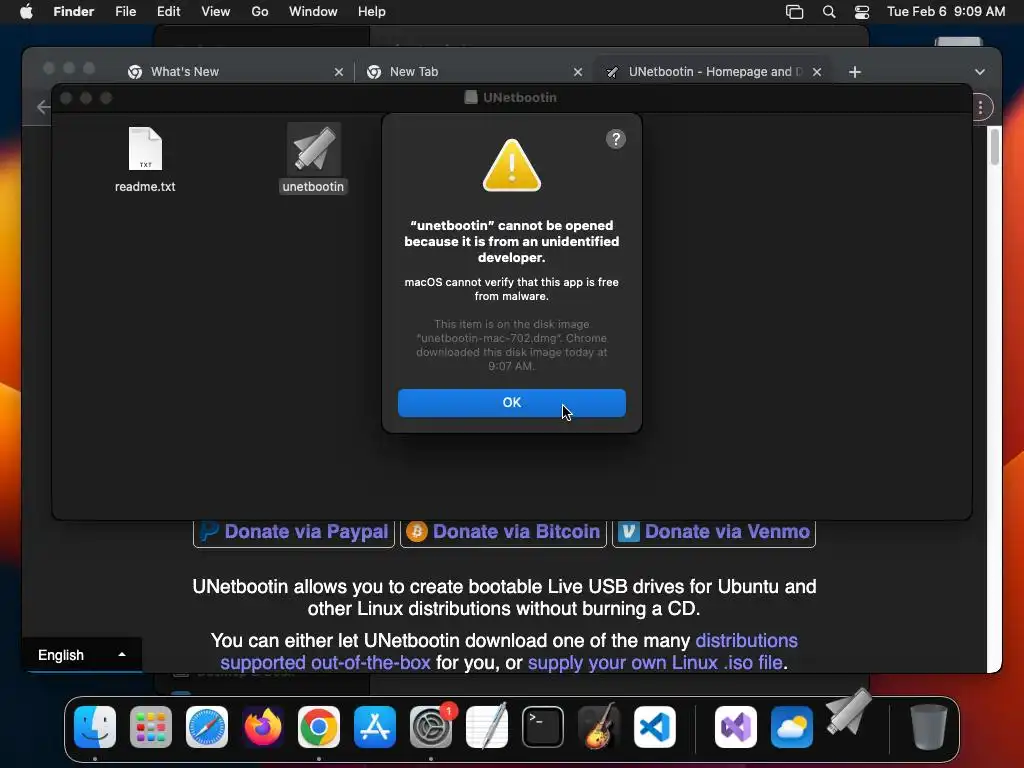Click Donate via Venmo button
Viewport: 1024px width, 768px height.
coord(714,532)
